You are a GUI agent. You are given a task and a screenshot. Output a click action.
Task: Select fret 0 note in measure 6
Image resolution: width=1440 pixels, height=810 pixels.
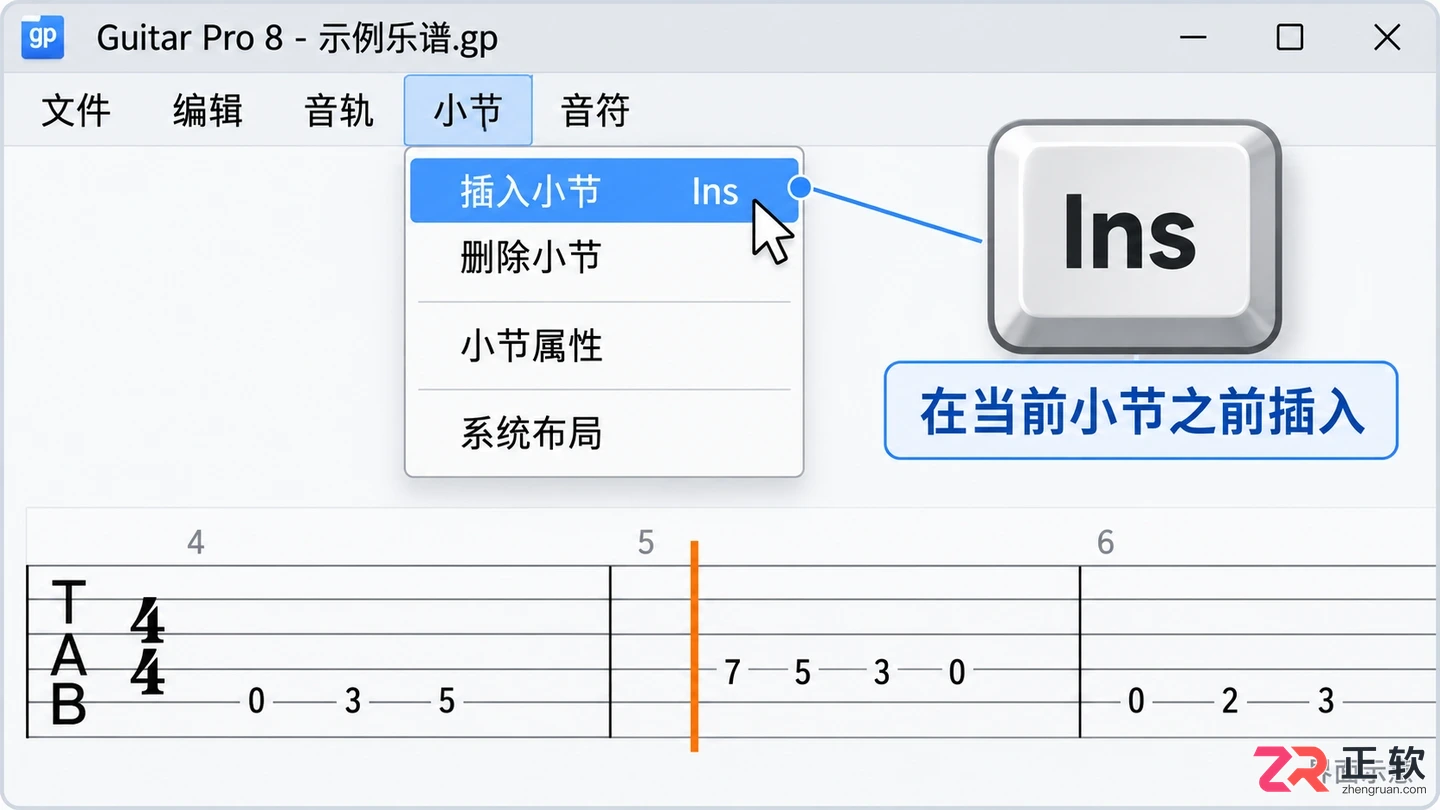coord(1136,702)
